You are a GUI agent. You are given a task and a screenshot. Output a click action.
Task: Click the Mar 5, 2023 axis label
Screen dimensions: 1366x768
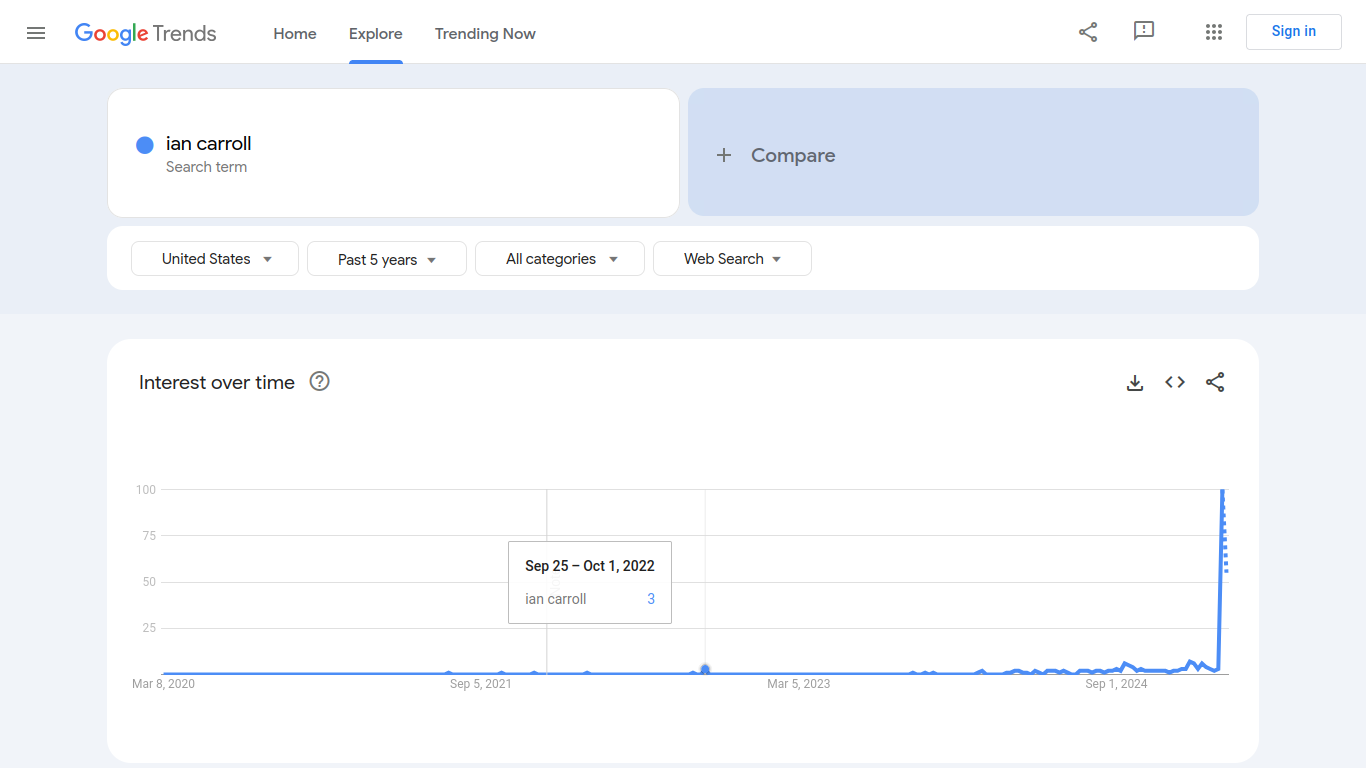click(x=799, y=684)
